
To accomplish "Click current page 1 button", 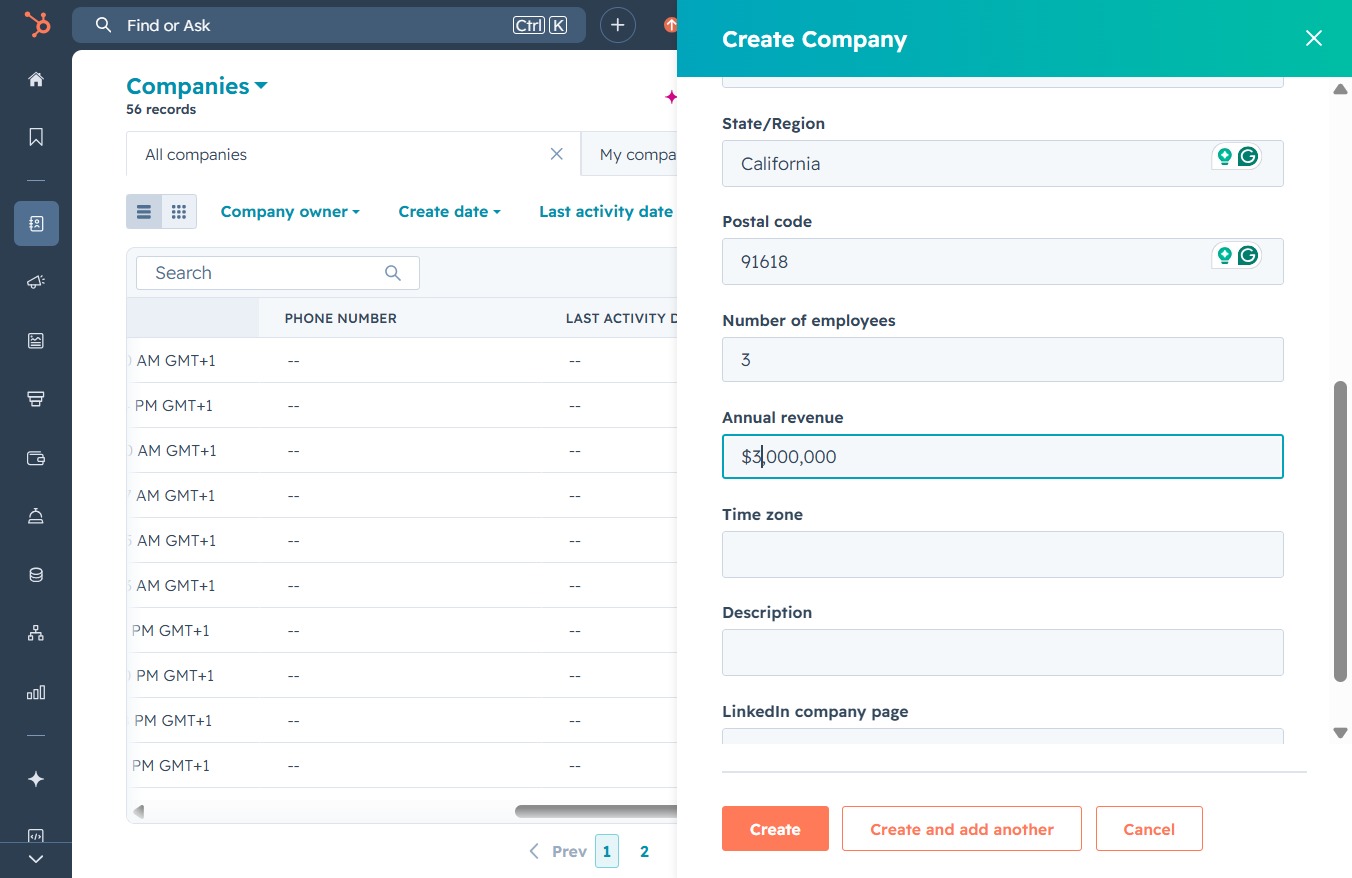I will click(606, 852).
